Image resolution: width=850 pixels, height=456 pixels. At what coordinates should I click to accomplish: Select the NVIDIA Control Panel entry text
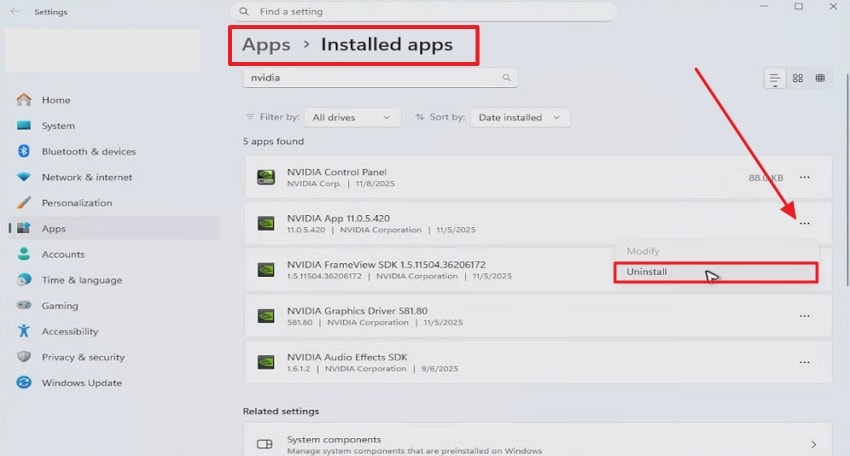point(337,172)
